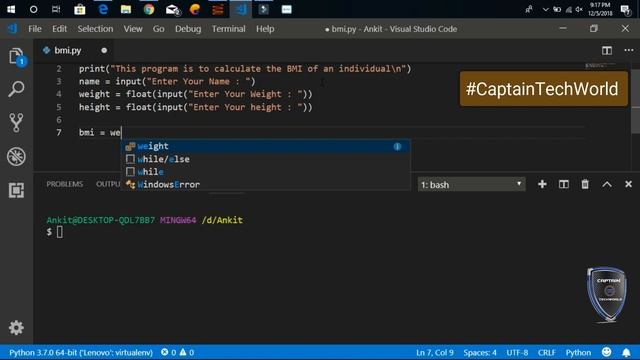Open the Debug menu
This screenshot has width=640, height=360.
coord(188,29)
